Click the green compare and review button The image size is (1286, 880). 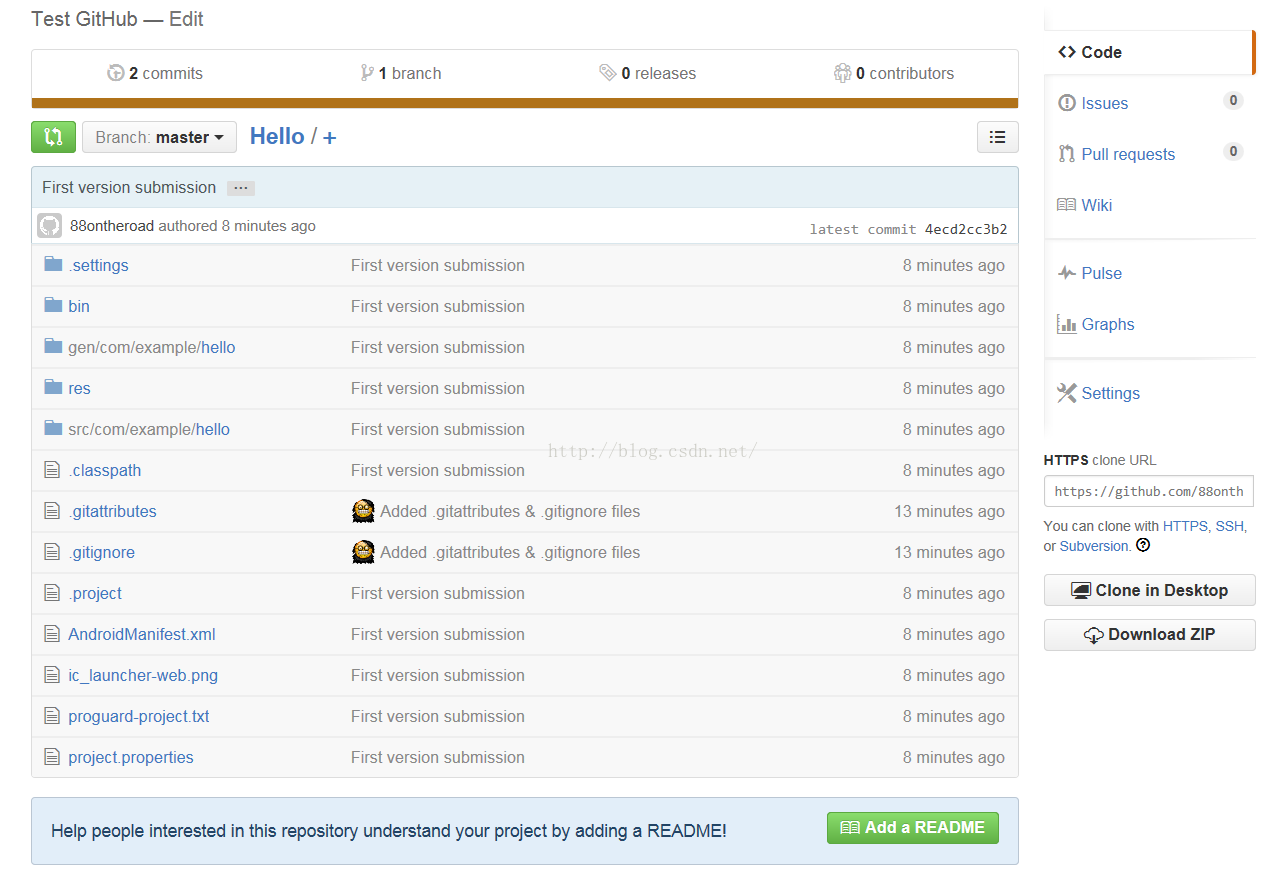pos(53,137)
